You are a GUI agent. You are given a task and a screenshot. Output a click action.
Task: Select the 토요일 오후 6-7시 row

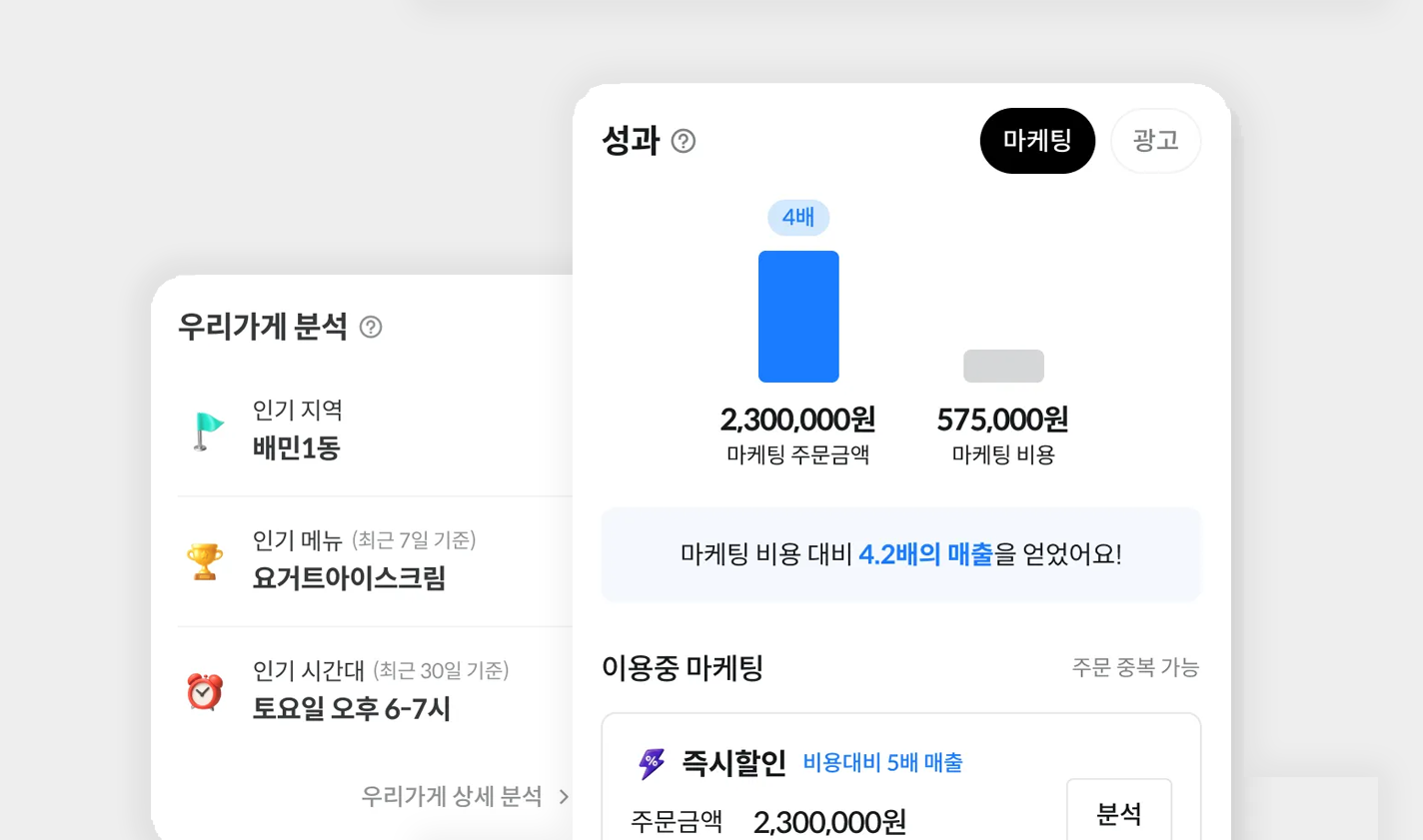pyautogui.click(x=375, y=691)
